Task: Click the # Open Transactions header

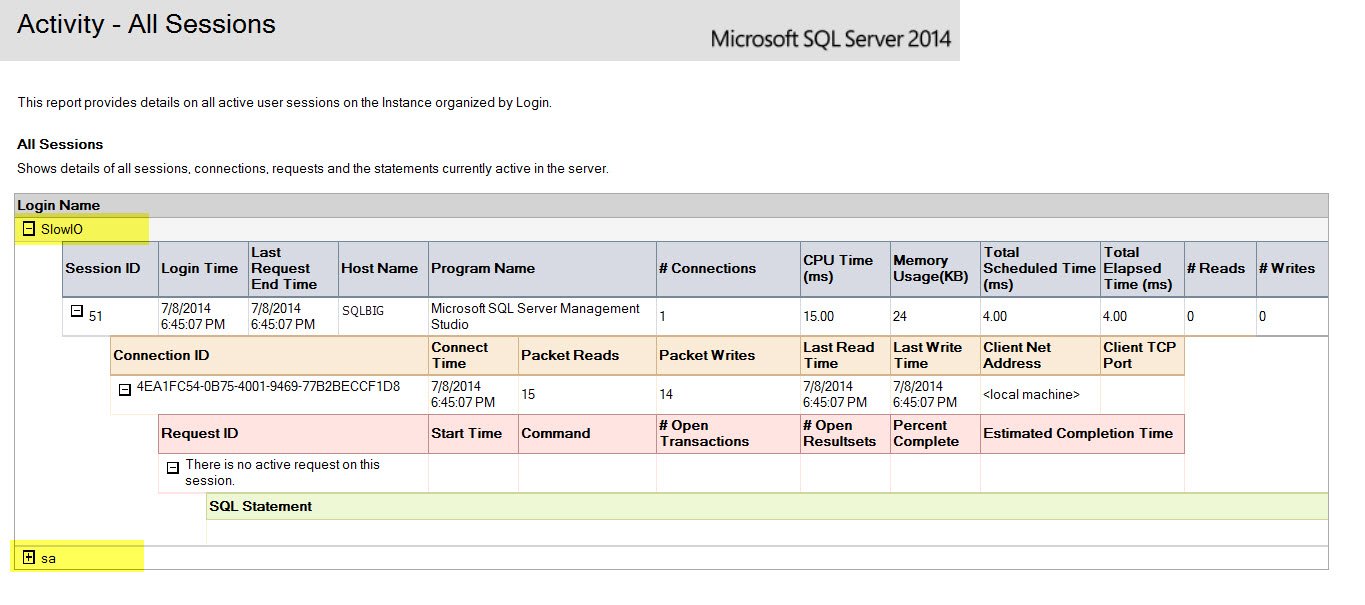Action: pyautogui.click(x=729, y=433)
